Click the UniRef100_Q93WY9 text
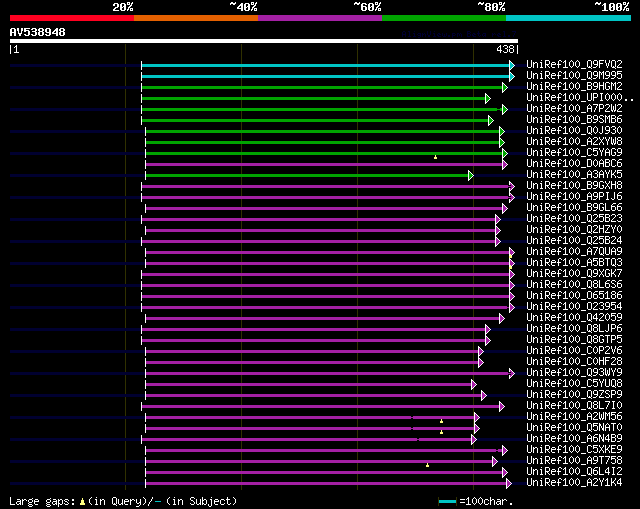 (574, 373)
